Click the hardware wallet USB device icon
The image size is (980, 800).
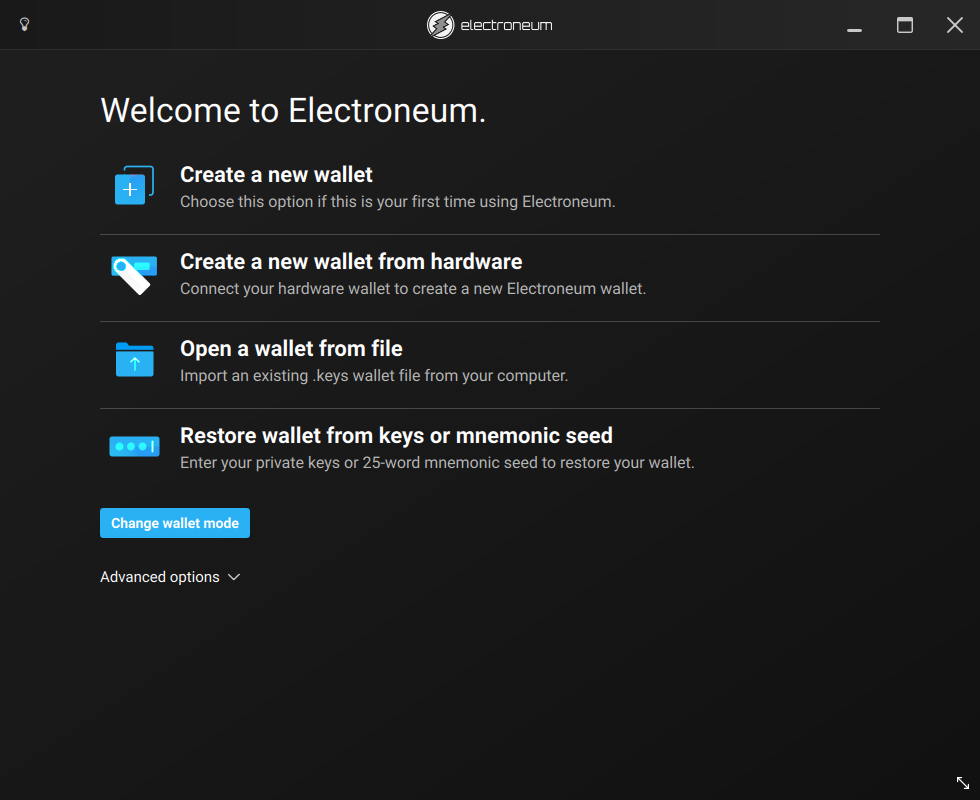click(134, 274)
